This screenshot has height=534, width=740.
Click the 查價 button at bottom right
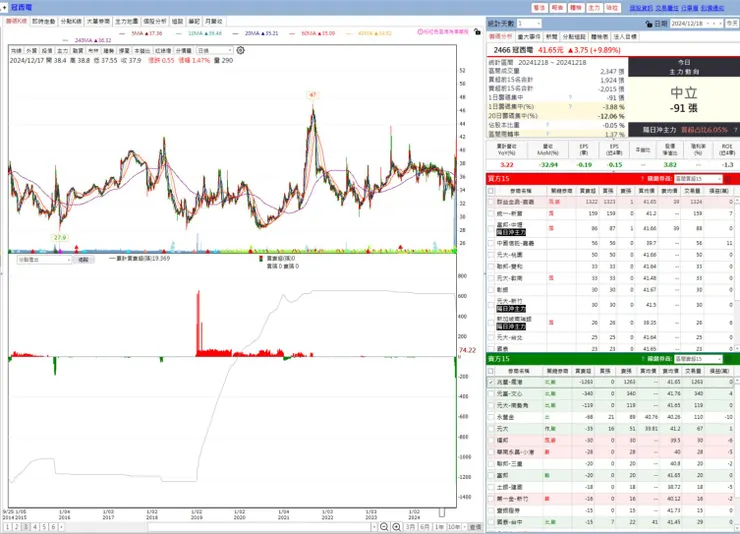click(476, 527)
